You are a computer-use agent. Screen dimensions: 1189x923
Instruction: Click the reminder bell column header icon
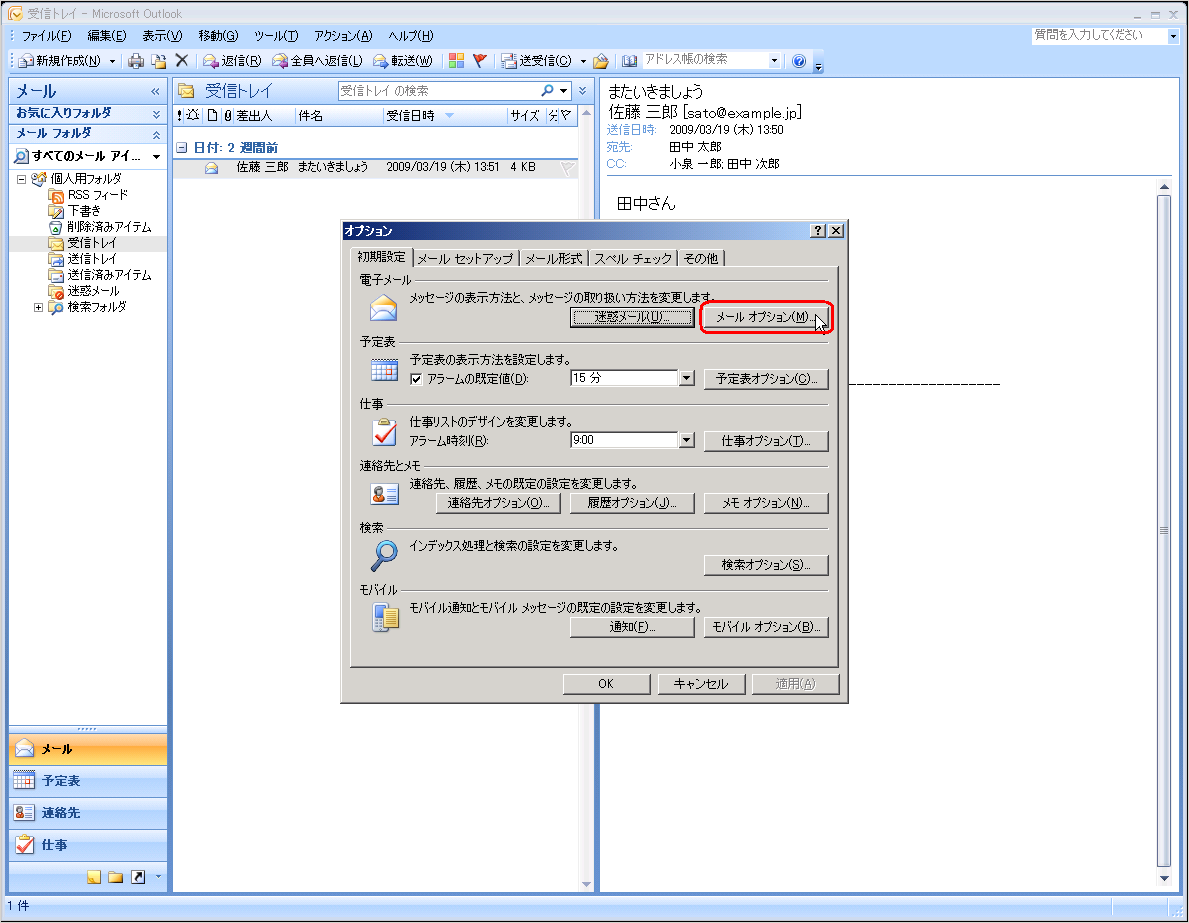193,115
